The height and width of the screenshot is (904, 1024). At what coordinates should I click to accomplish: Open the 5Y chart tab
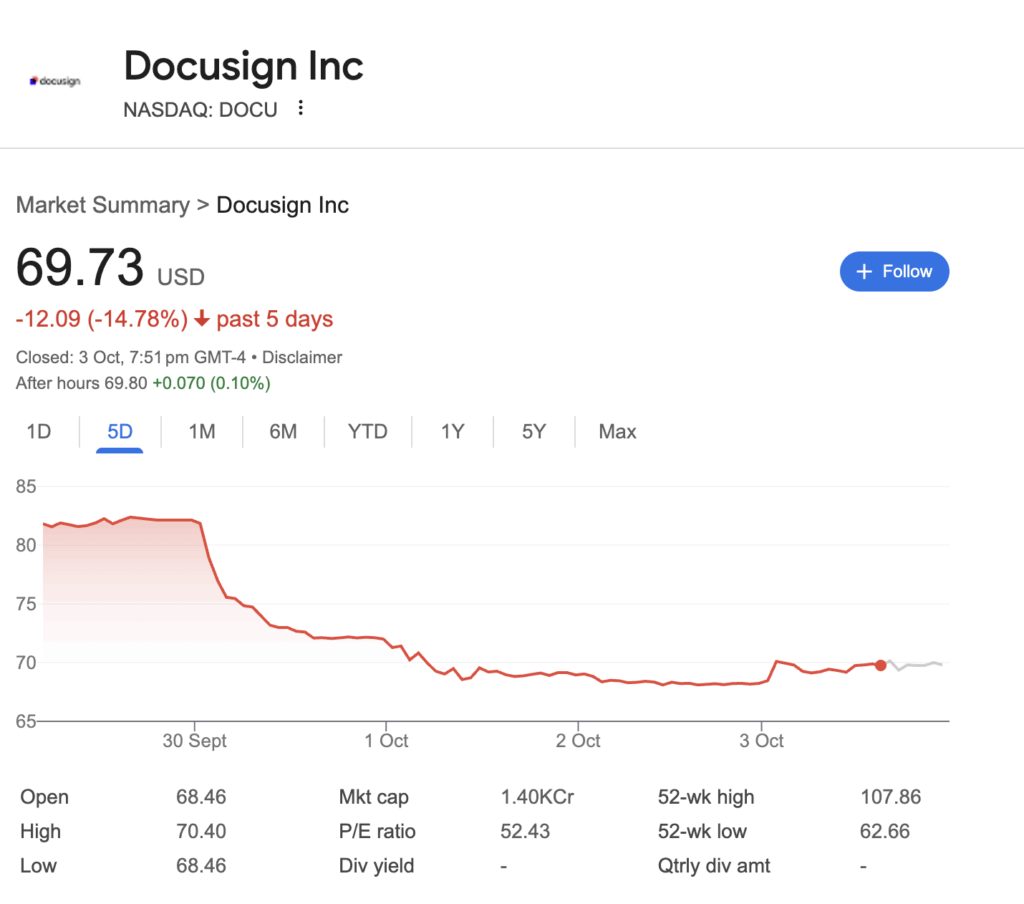pyautogui.click(x=534, y=432)
